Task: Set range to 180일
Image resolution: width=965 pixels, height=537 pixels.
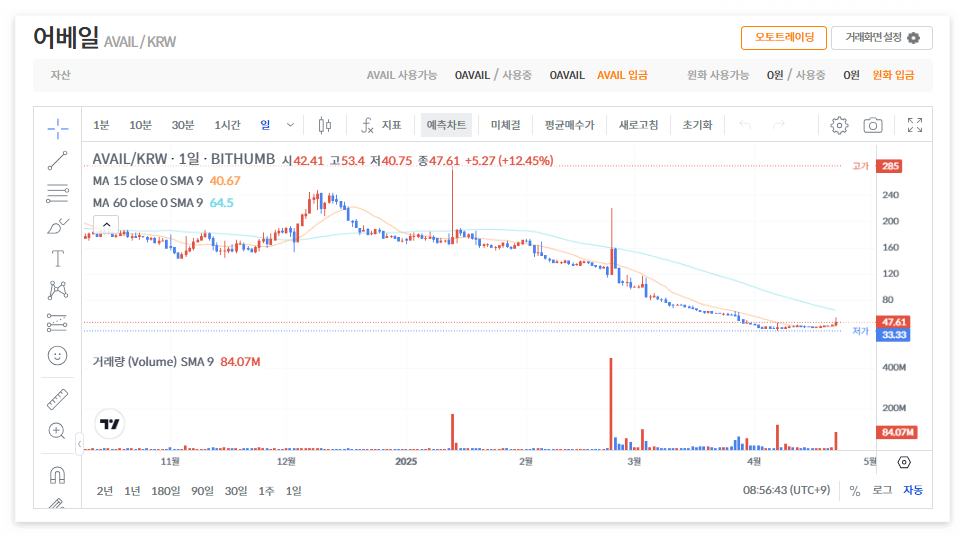Action: pos(166,491)
